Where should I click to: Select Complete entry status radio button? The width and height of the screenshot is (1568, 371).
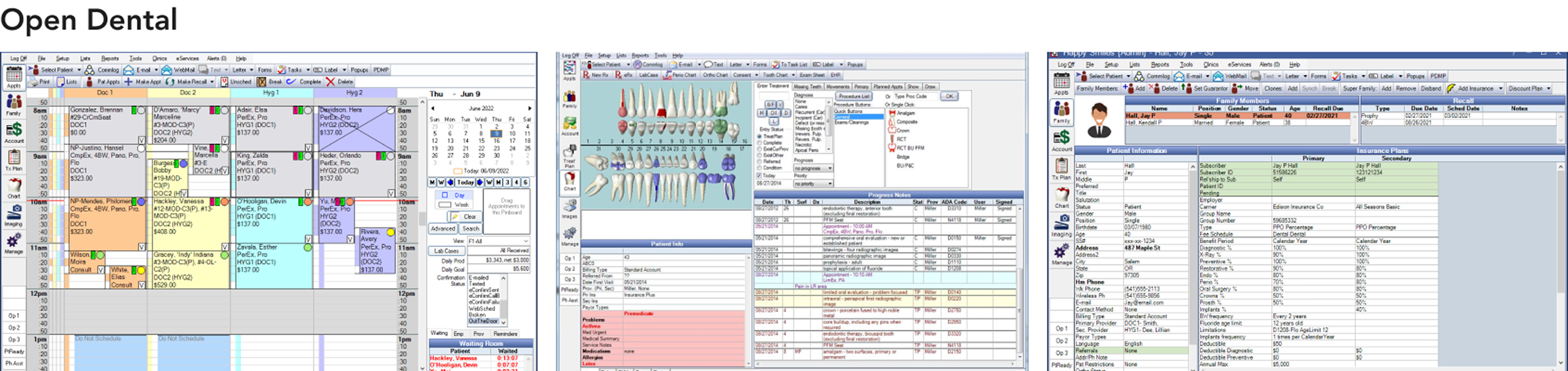[x=759, y=142]
